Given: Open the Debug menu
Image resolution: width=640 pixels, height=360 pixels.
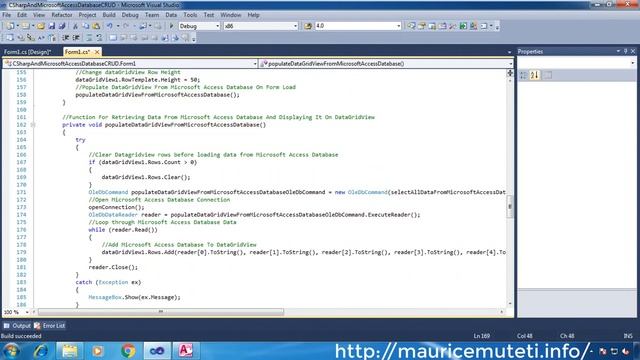Looking at the screenshot, I should pyautogui.click(x=130, y=15).
